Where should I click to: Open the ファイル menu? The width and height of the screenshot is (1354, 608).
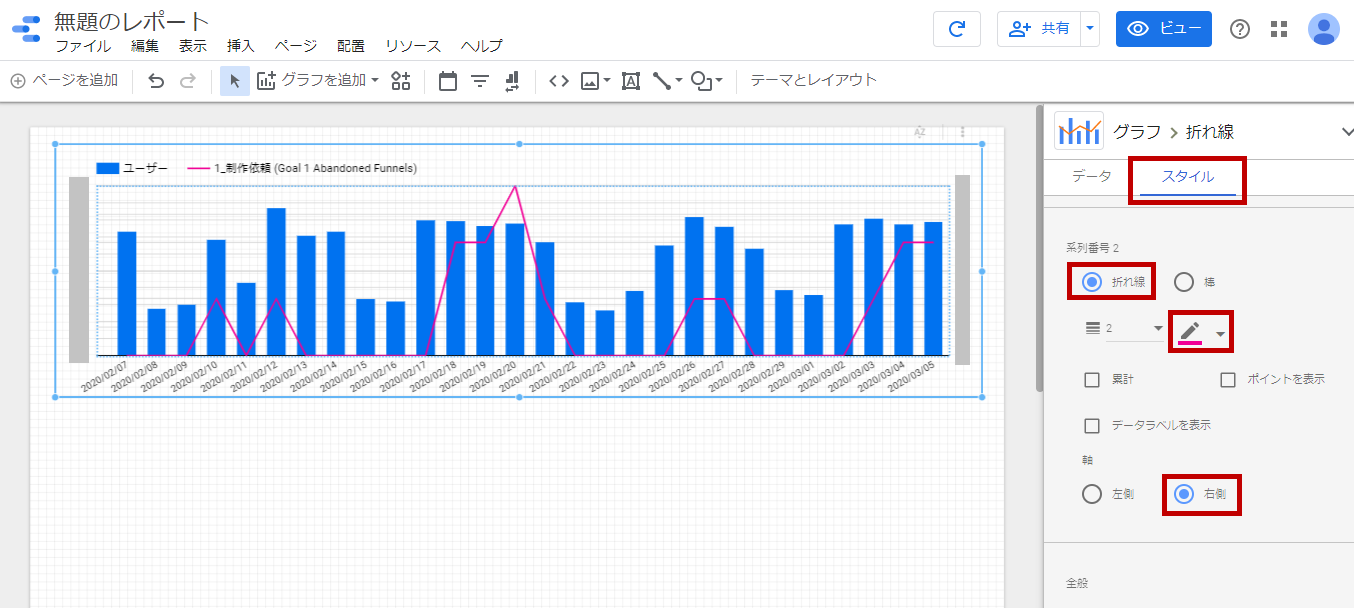83,46
